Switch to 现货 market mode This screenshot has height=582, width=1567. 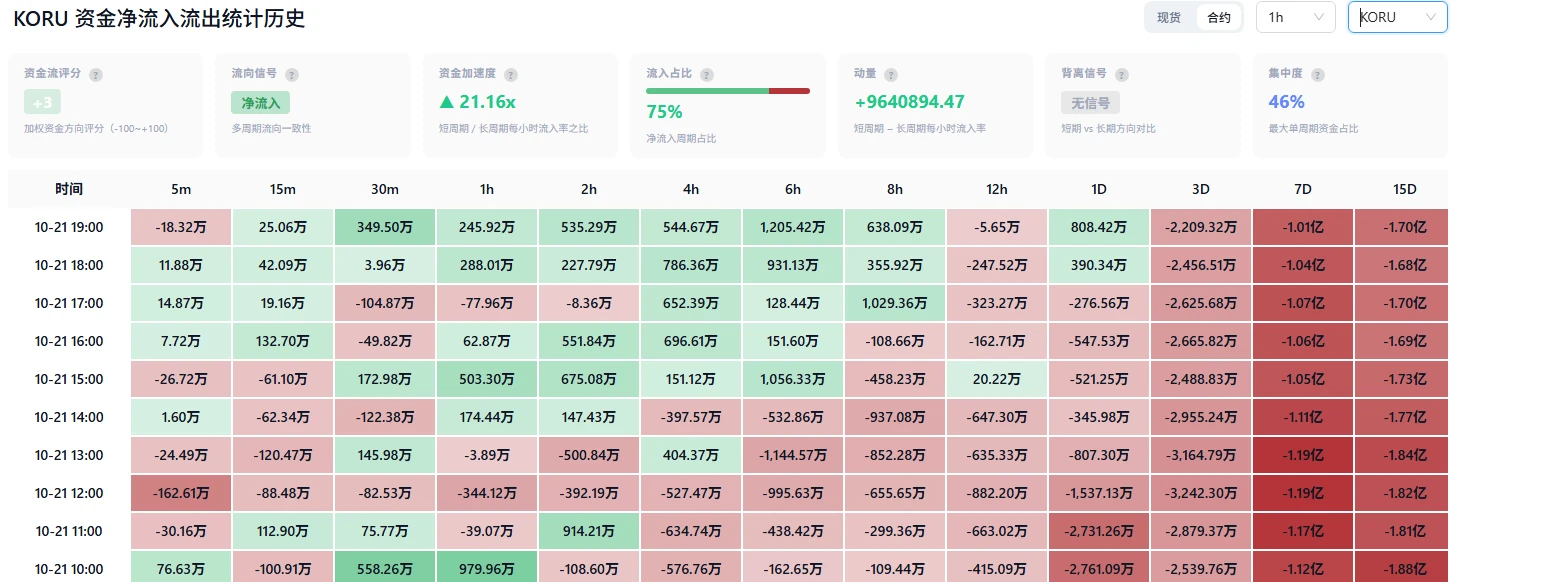[x=1169, y=17]
